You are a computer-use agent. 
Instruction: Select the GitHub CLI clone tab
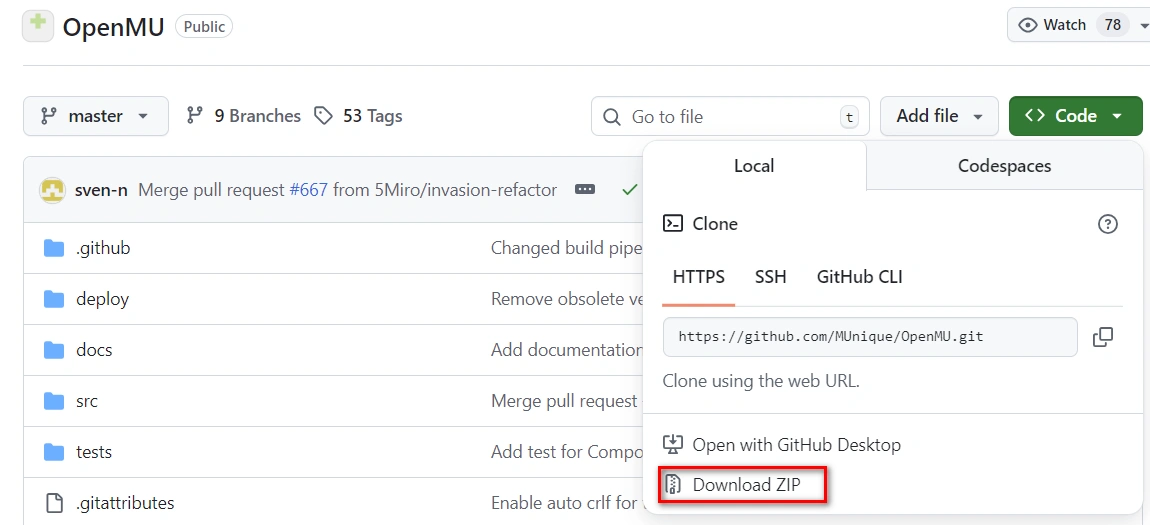coord(859,277)
